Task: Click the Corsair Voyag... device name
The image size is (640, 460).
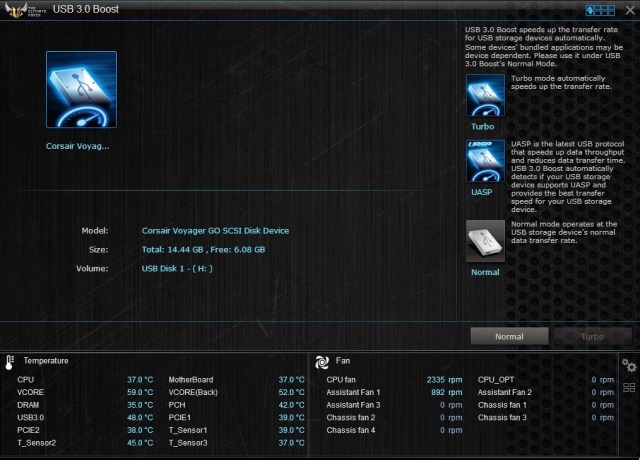Action: [x=78, y=146]
